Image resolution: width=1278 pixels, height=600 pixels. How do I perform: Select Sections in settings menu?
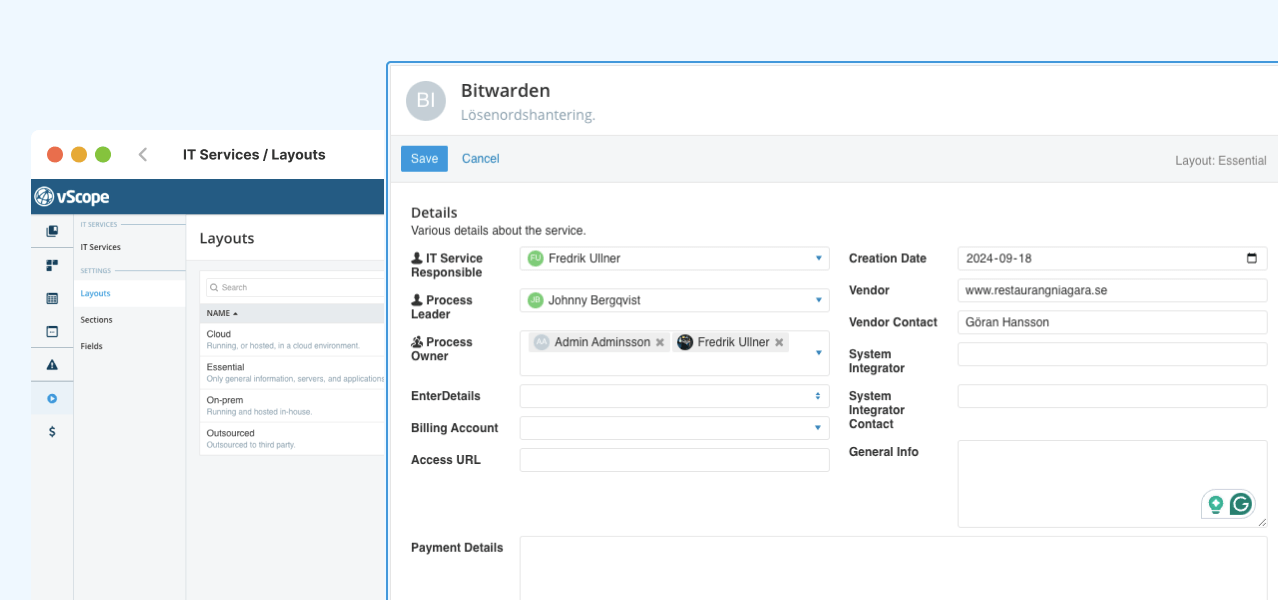click(97, 320)
